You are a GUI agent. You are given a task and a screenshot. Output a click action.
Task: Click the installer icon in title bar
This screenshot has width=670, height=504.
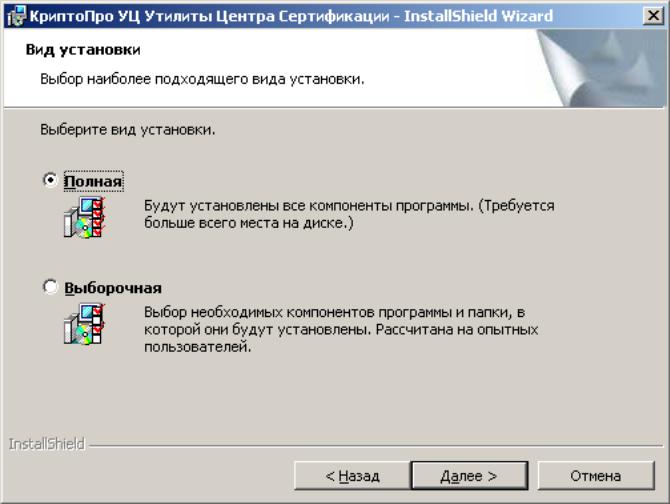[x=17, y=16]
